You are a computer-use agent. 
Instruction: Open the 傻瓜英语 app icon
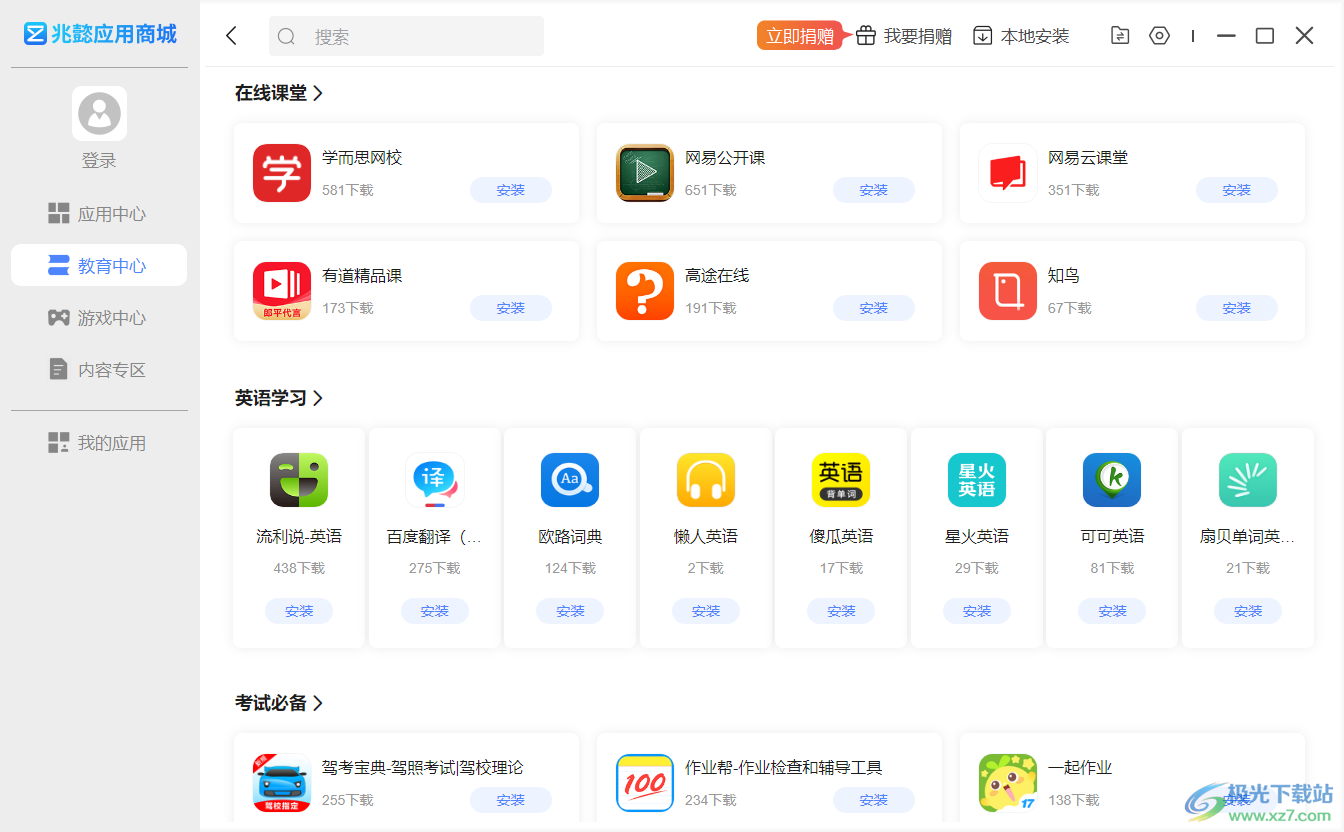(841, 480)
